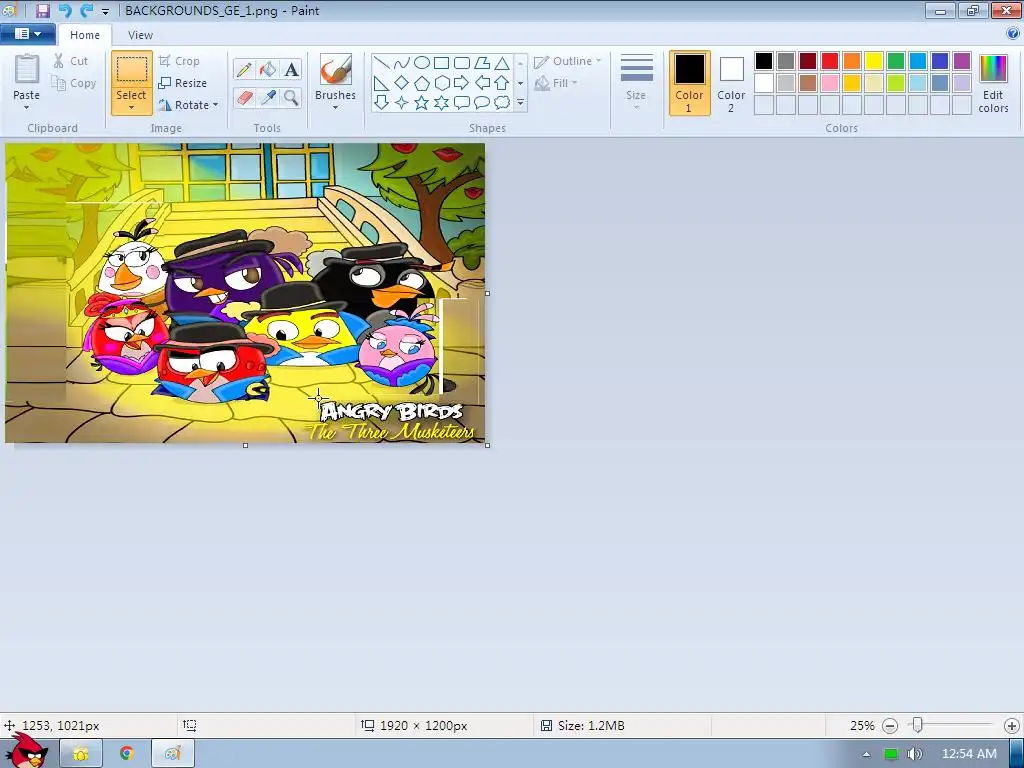Screen dimensions: 1024x768
Task: Pick the purple color swatch
Action: (962, 61)
